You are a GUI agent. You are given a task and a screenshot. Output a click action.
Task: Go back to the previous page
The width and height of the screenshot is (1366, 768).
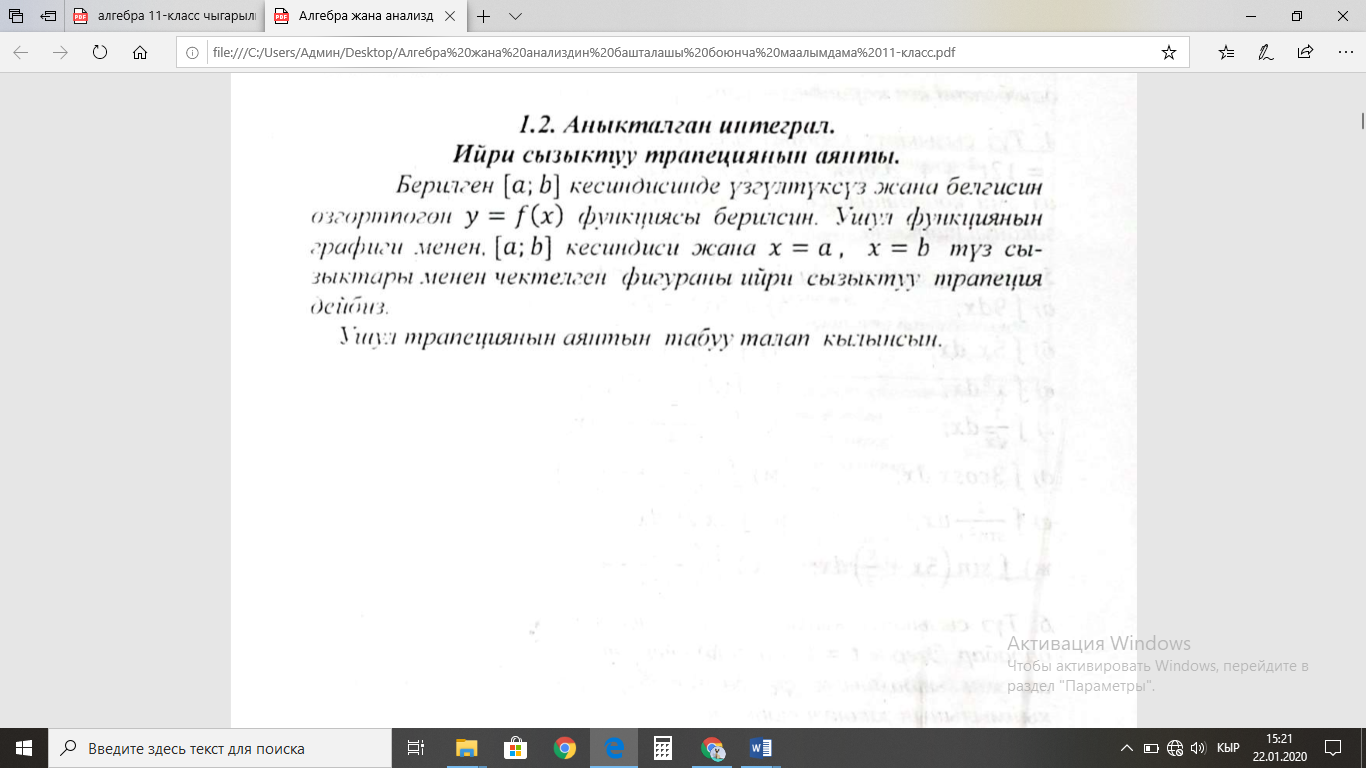[21, 52]
